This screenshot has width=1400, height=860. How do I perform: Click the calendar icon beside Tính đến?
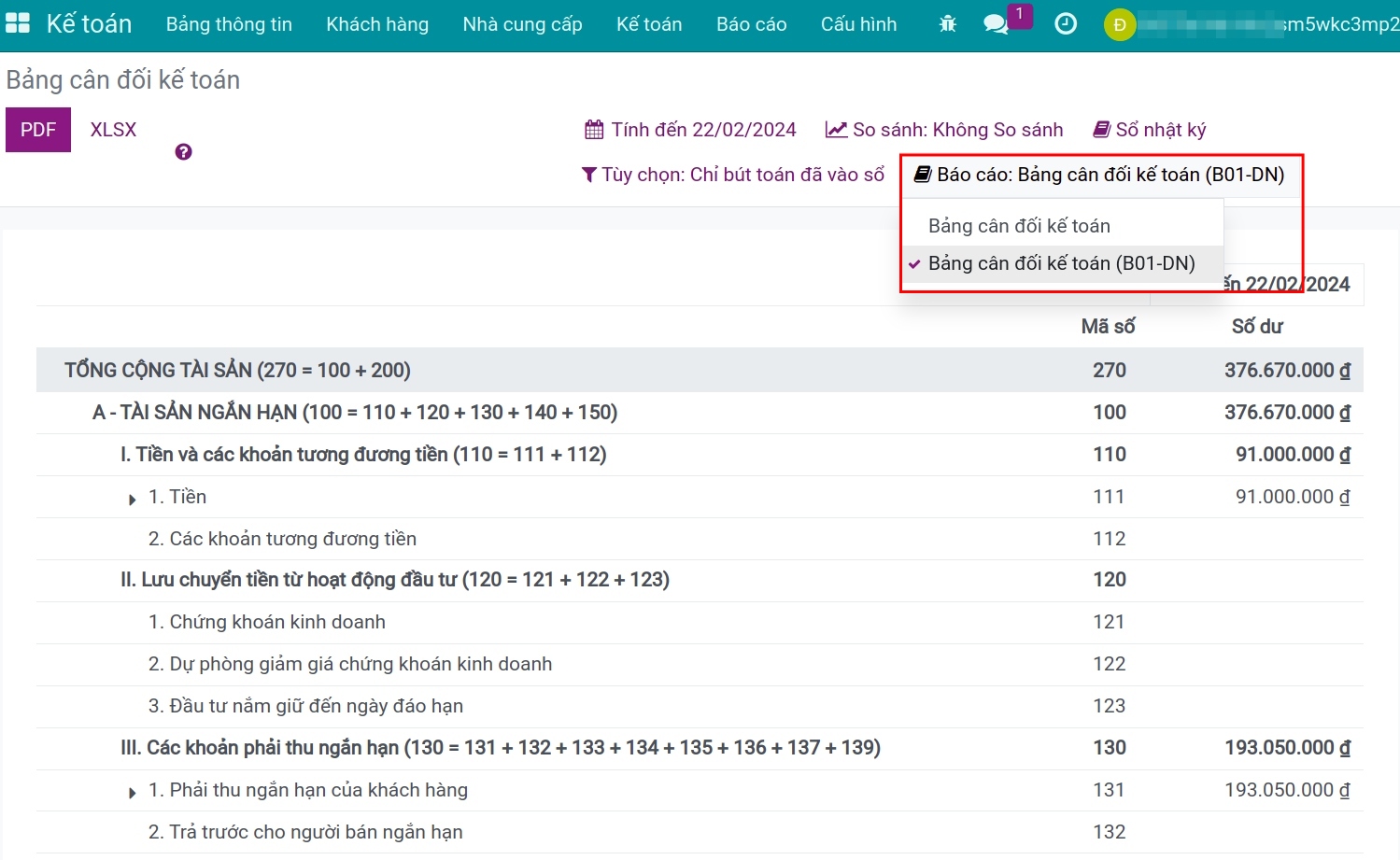[x=594, y=130]
